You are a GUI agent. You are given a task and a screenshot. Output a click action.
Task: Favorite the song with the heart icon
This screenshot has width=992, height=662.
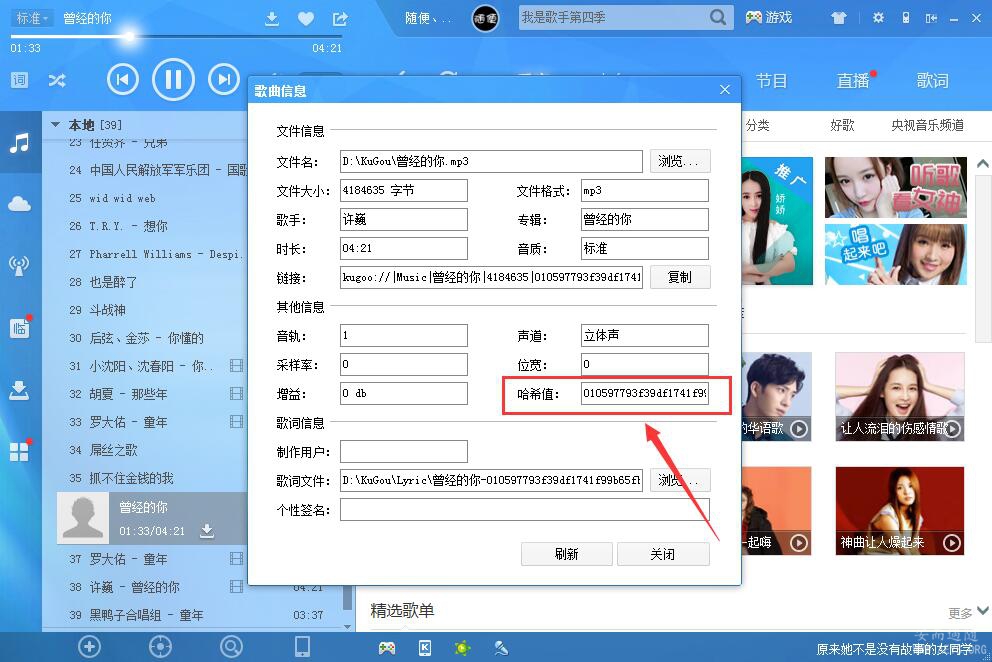[x=306, y=19]
